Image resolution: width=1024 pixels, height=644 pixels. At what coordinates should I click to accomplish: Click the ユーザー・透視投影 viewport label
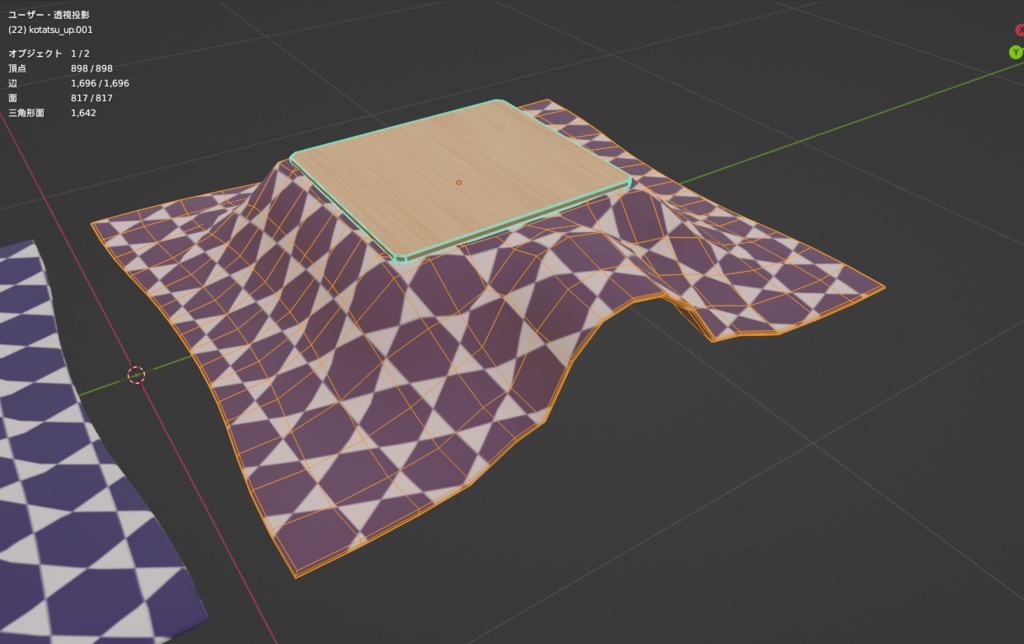(x=48, y=16)
